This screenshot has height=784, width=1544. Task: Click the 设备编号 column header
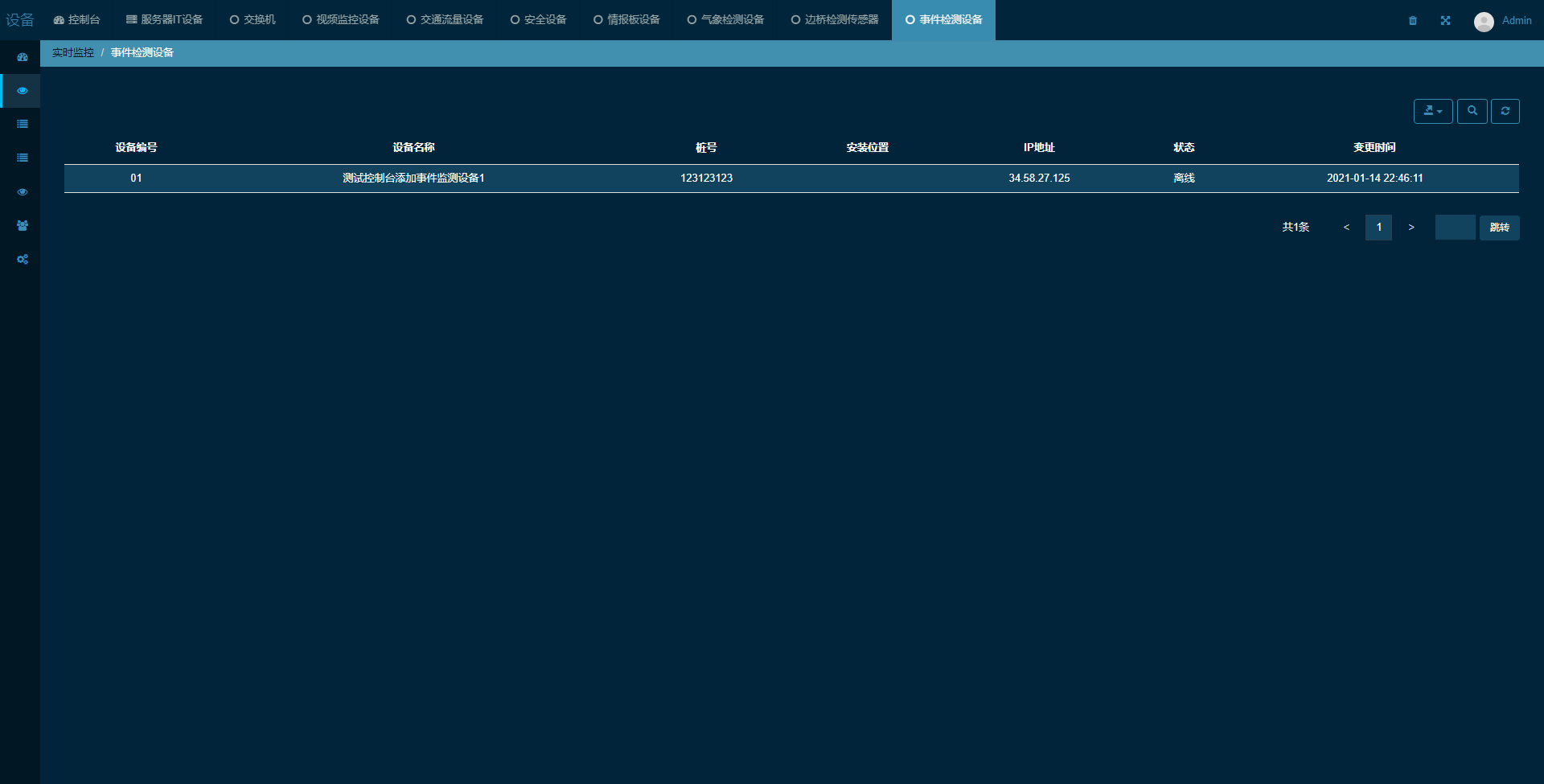pyautogui.click(x=136, y=148)
